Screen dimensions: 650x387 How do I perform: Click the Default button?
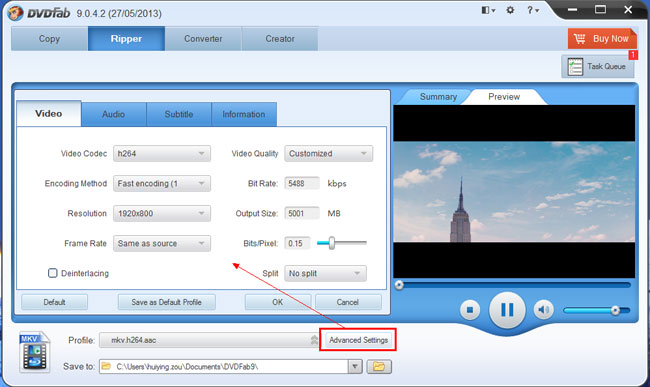point(54,302)
